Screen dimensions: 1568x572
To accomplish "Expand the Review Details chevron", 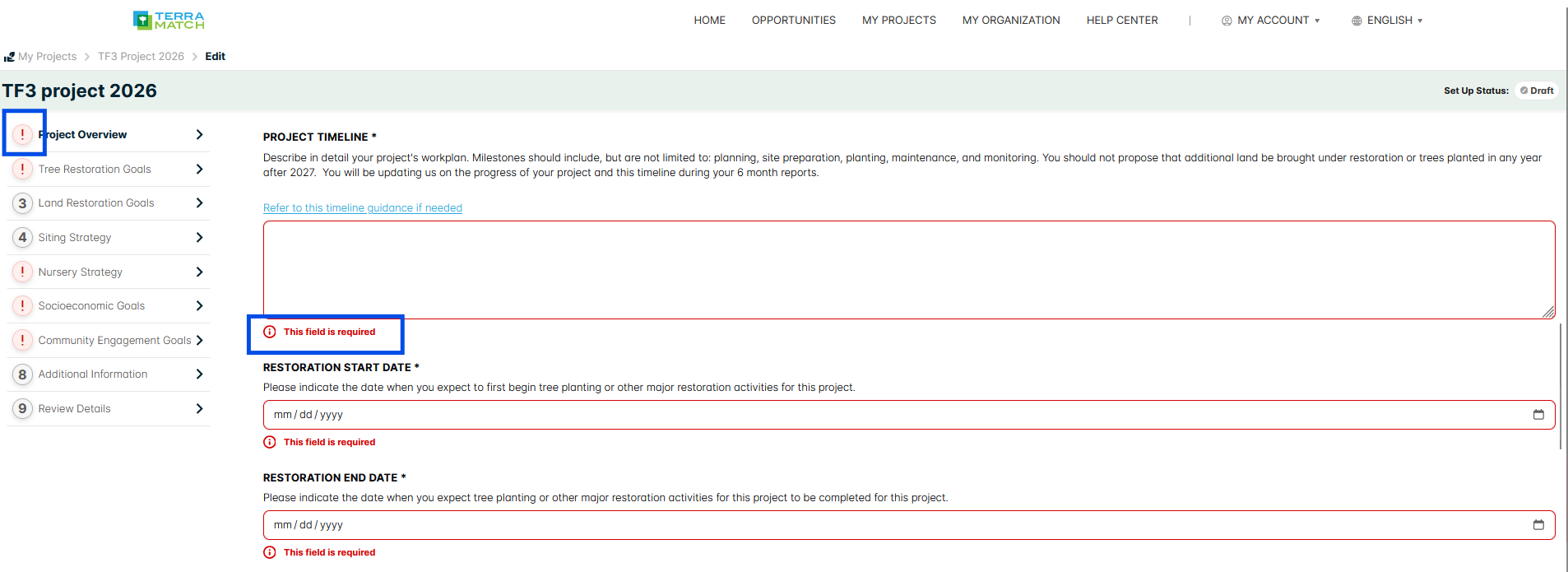I will [x=199, y=408].
